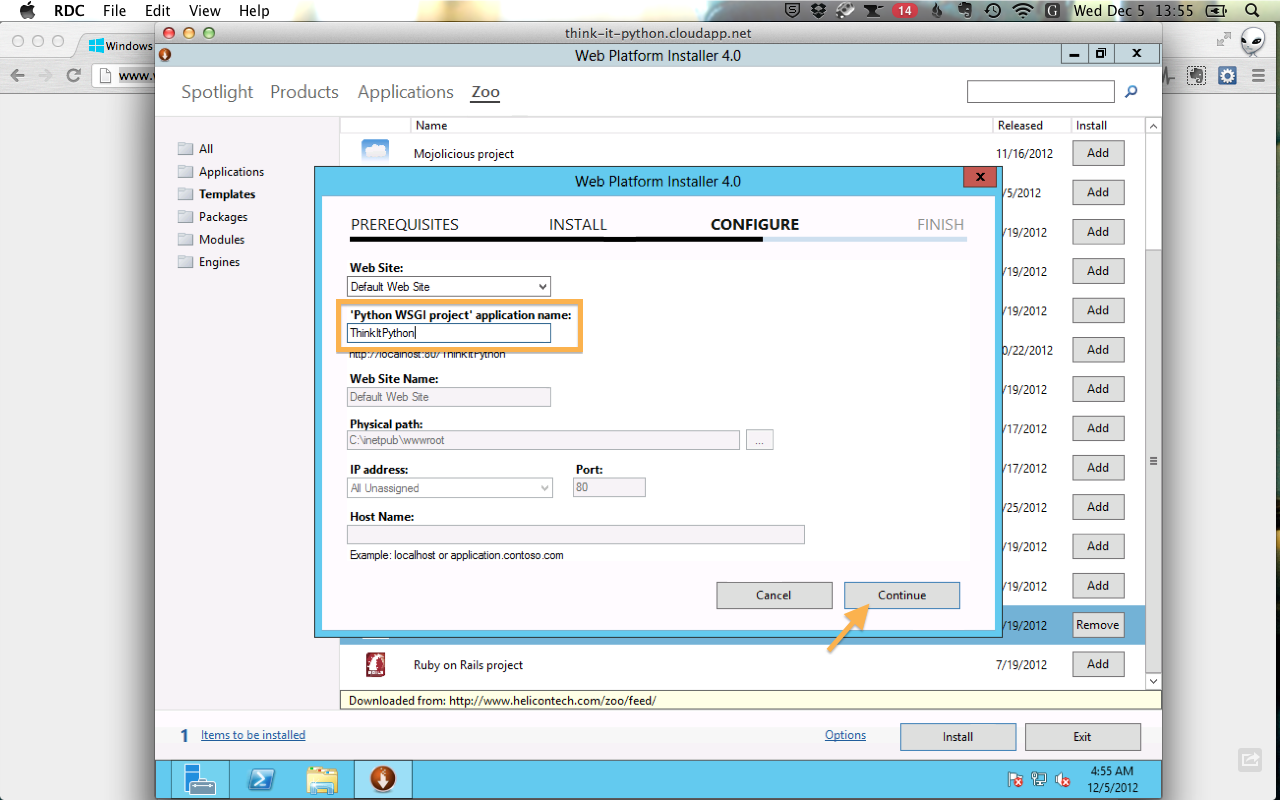Click the Wi-Fi status icon
This screenshot has height=800, width=1280.
(1022, 11)
